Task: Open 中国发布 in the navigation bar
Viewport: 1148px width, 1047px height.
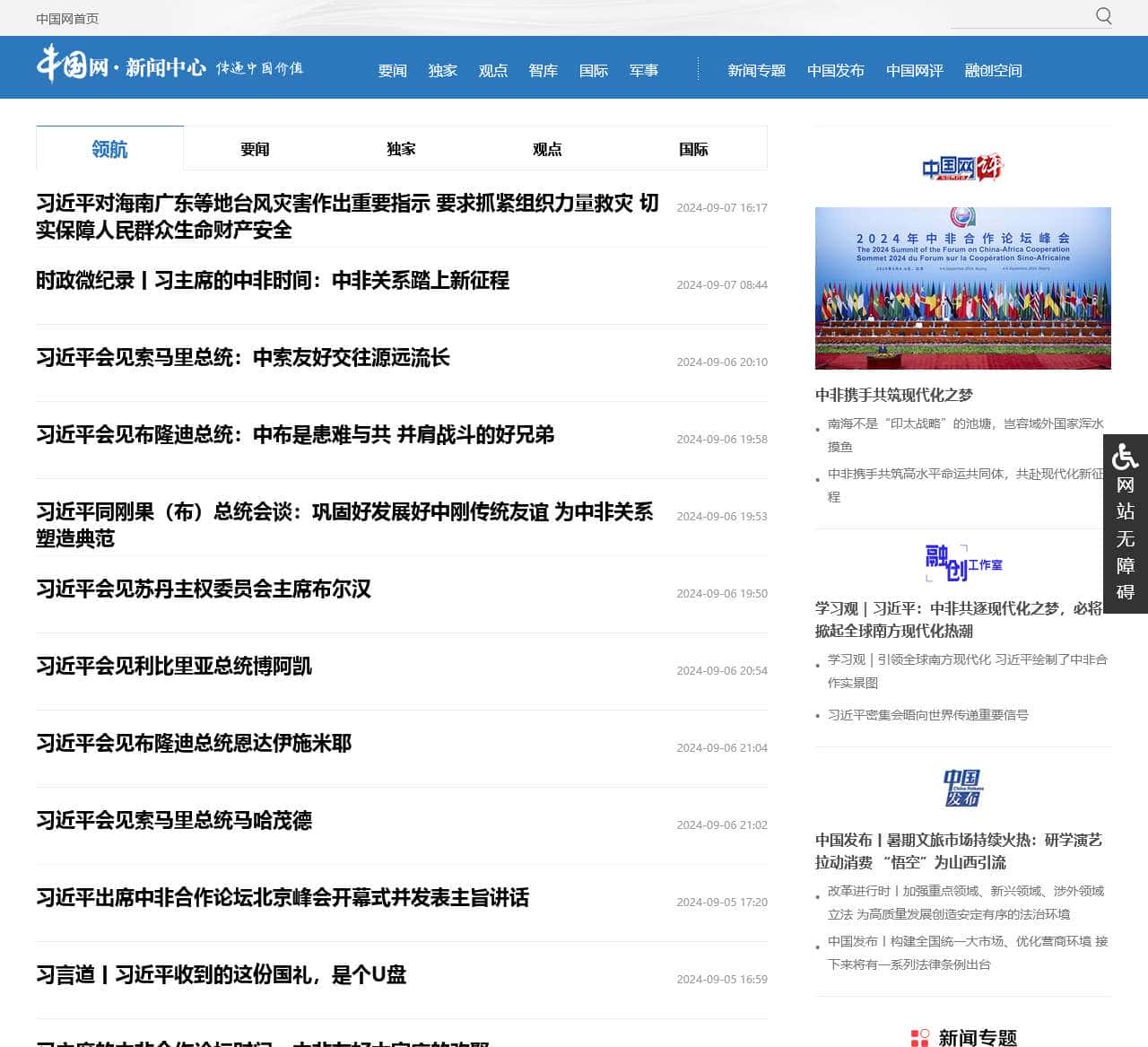Action: coord(836,70)
